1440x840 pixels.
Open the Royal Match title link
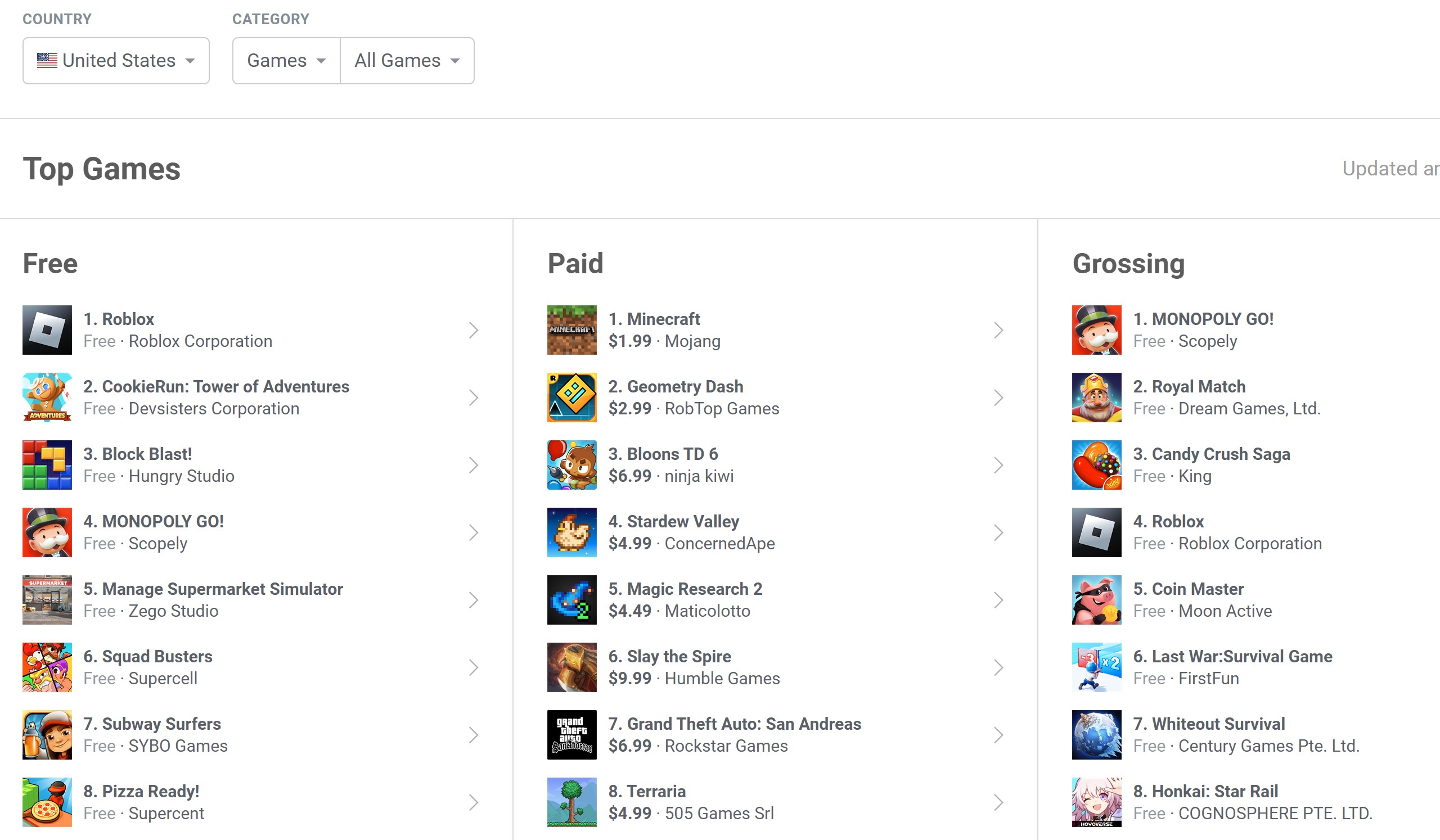pos(1189,387)
